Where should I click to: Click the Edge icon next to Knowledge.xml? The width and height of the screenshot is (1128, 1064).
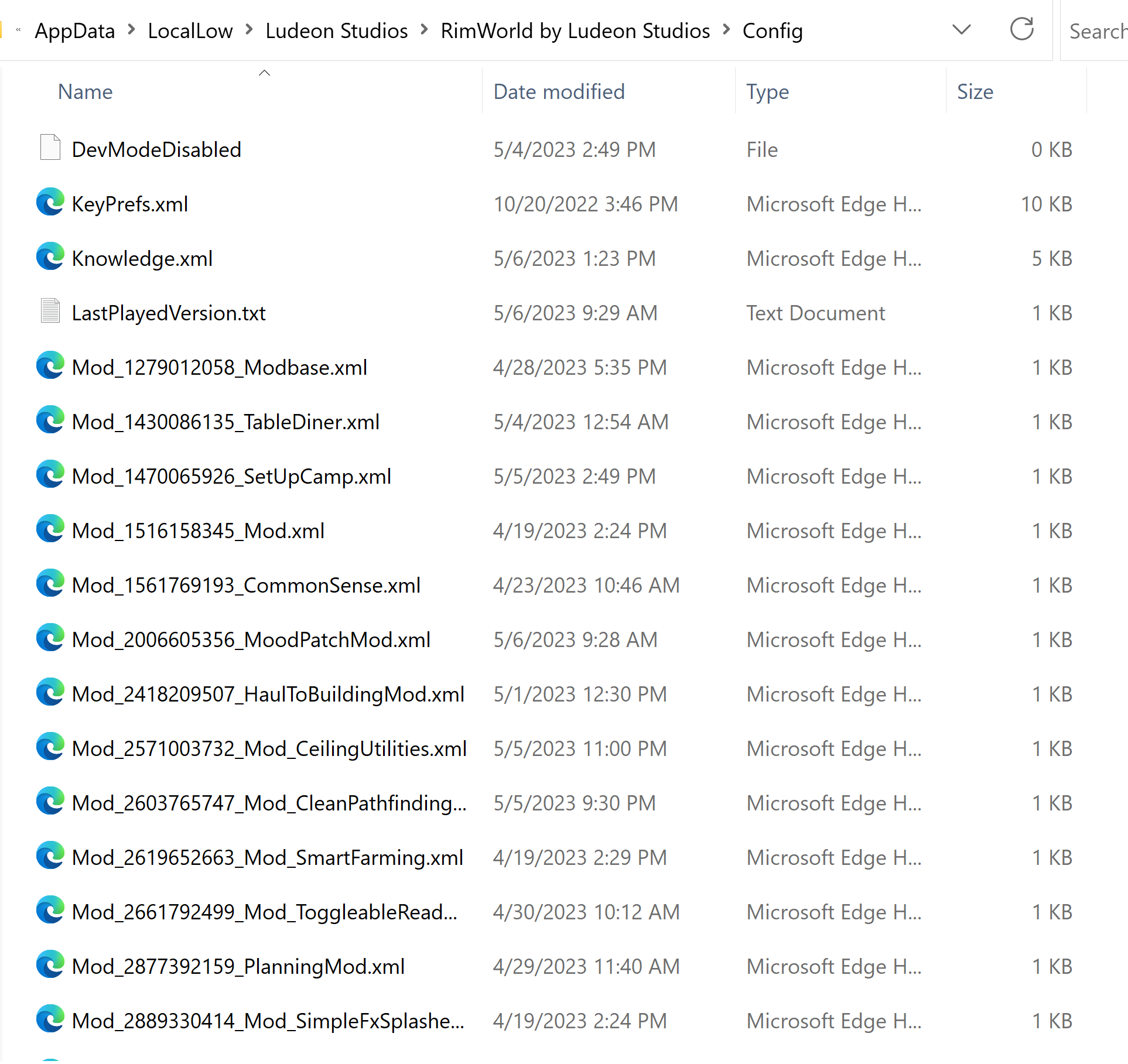coord(50,257)
